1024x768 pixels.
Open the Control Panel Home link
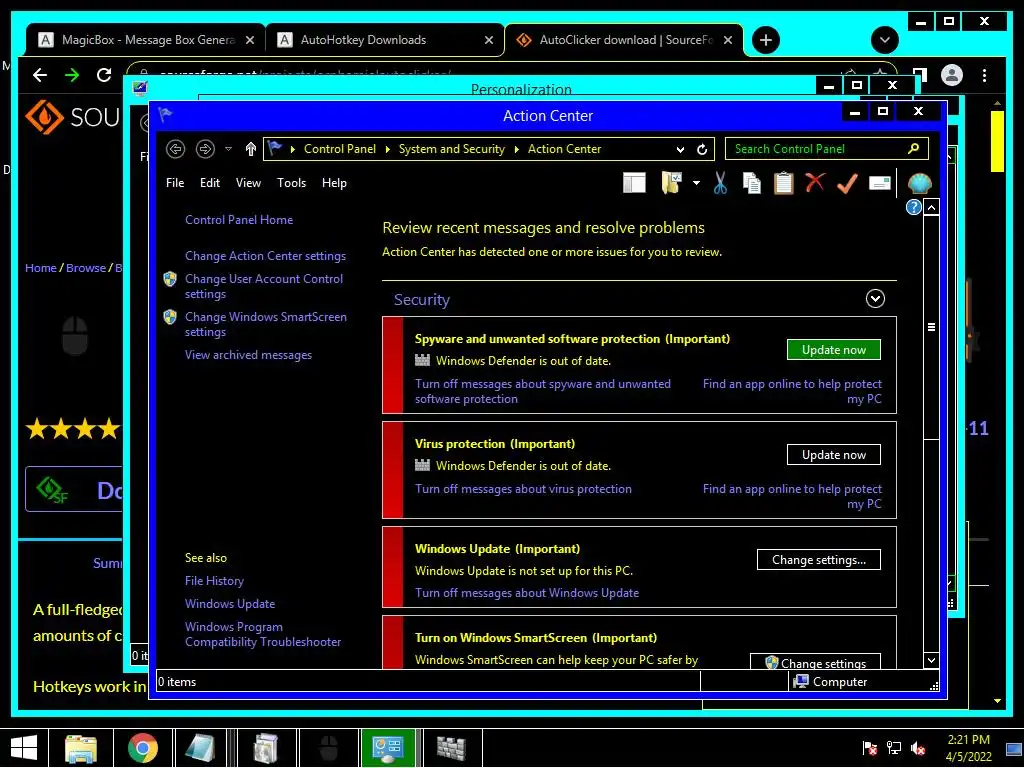pos(239,220)
